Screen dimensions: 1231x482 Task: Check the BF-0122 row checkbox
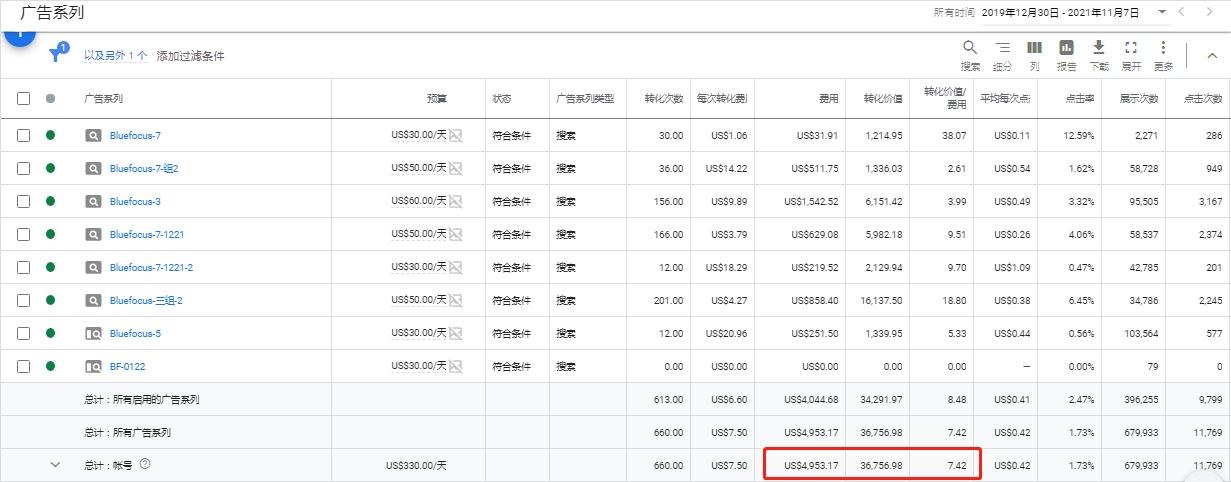[23, 366]
